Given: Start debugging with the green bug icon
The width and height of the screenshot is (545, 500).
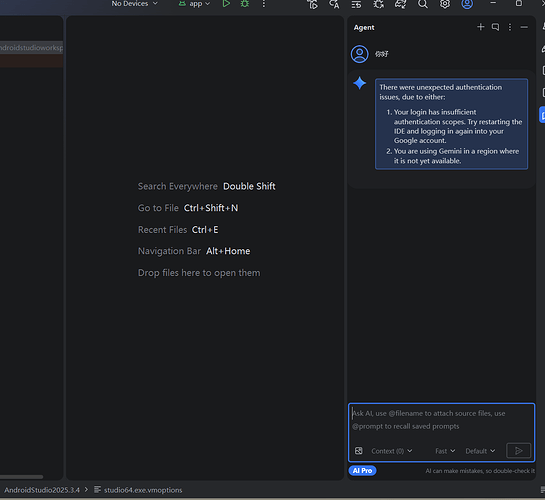Looking at the screenshot, I should [245, 4].
